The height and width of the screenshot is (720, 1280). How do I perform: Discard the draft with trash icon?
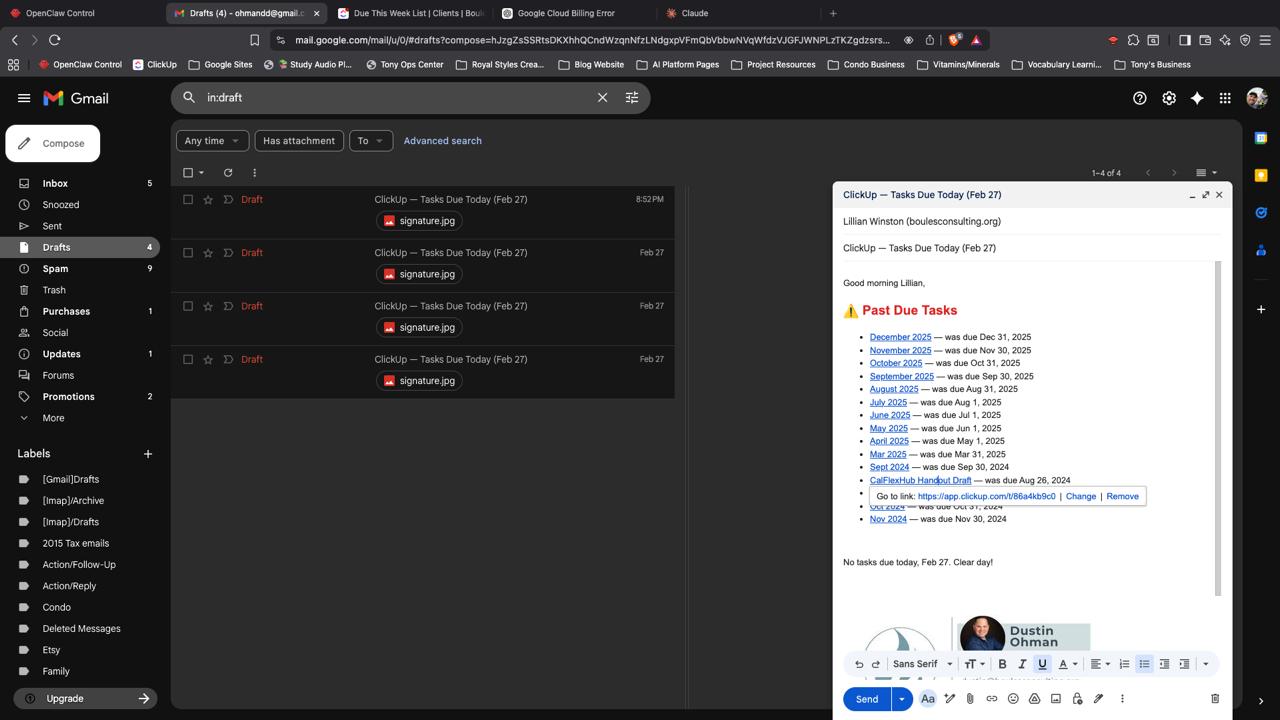tap(1215, 699)
